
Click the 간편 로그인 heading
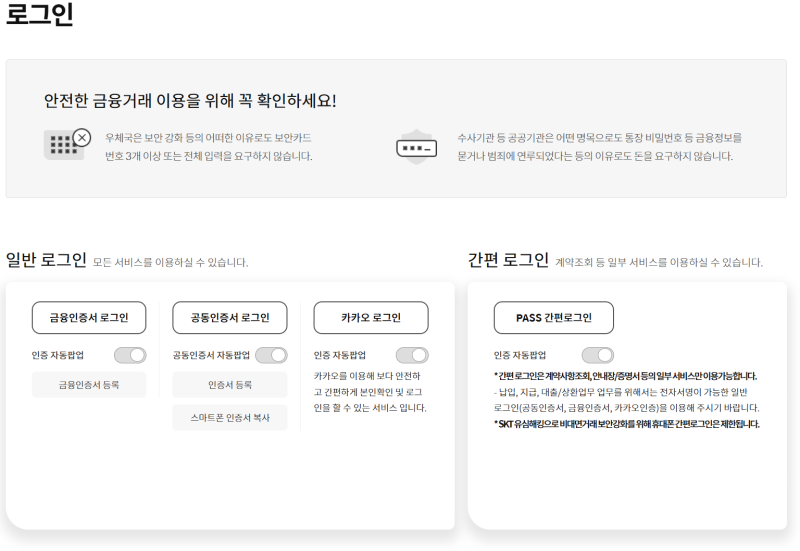508,260
